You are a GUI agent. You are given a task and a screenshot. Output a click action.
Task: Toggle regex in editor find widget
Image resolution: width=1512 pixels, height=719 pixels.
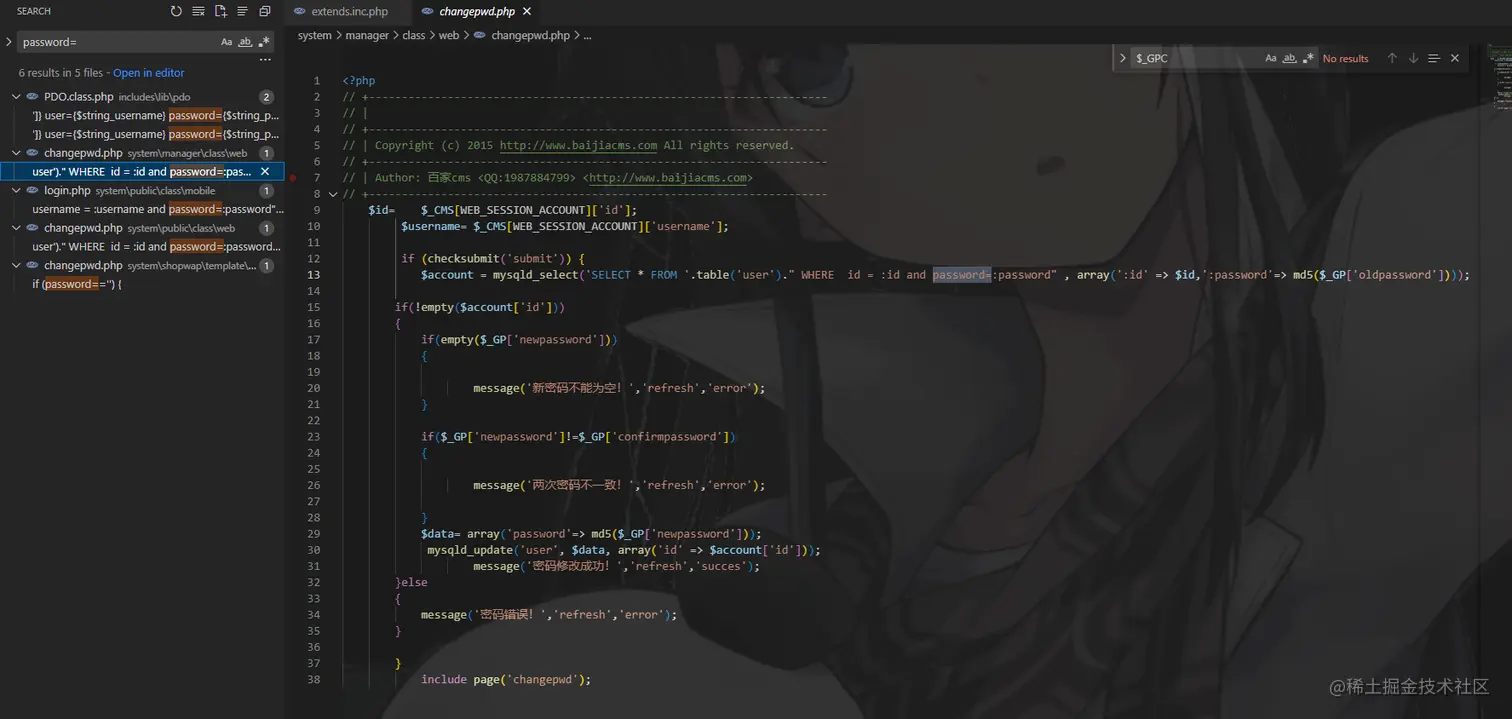click(1308, 58)
